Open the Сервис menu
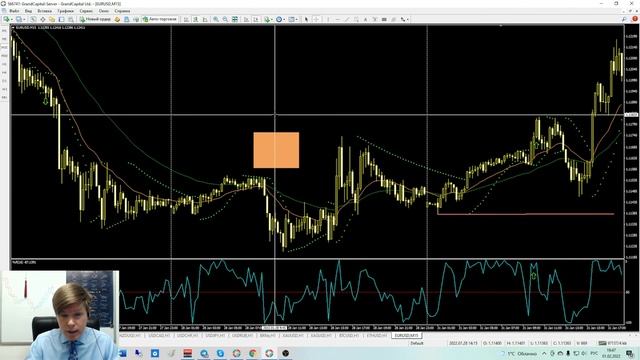 86,11
